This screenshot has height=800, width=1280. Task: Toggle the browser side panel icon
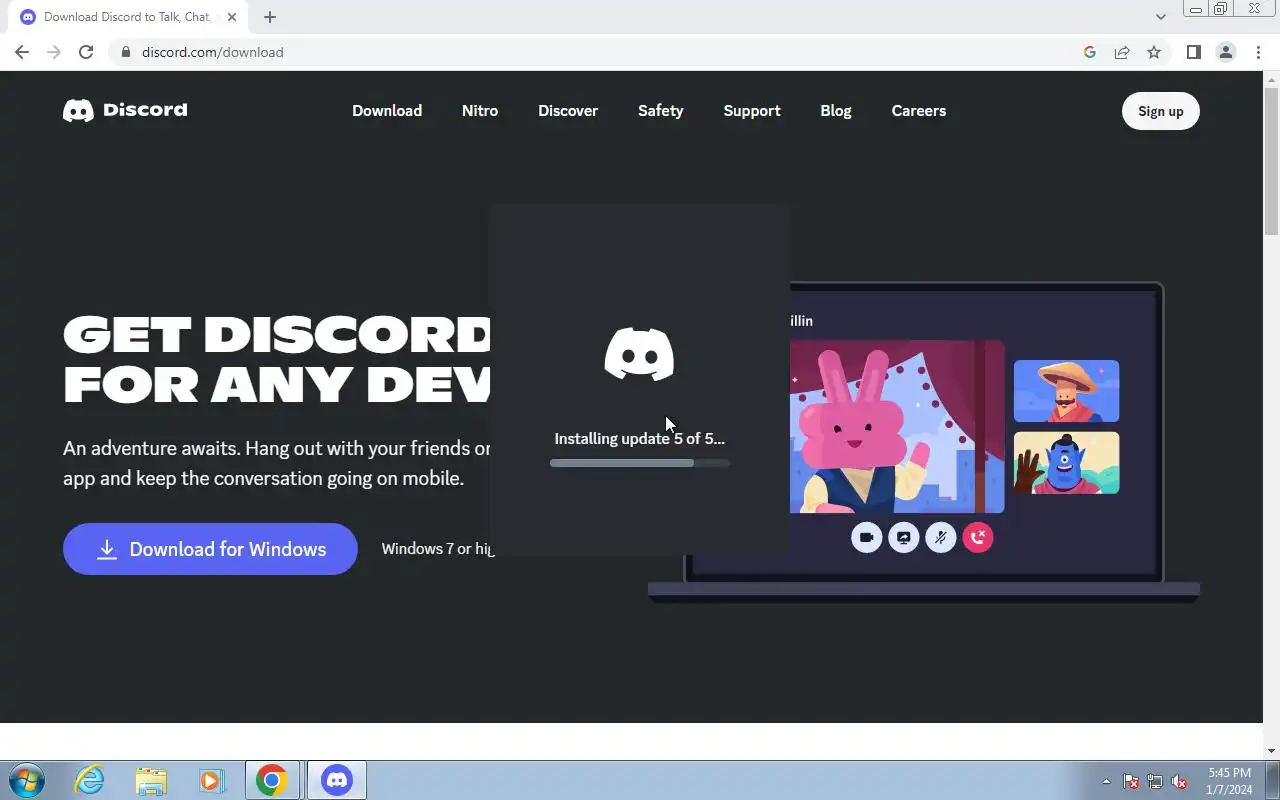pyautogui.click(x=1193, y=52)
